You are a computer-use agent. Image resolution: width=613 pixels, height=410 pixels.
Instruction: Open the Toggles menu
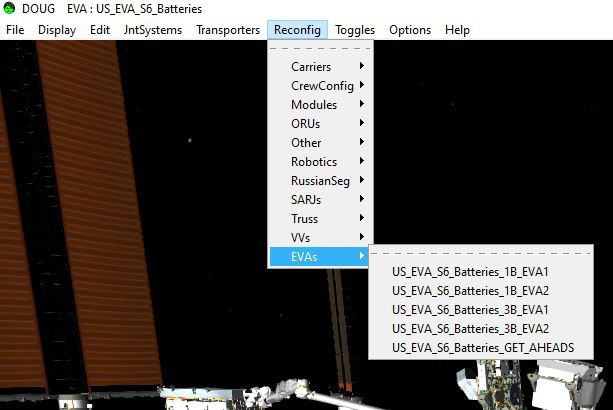pos(355,30)
